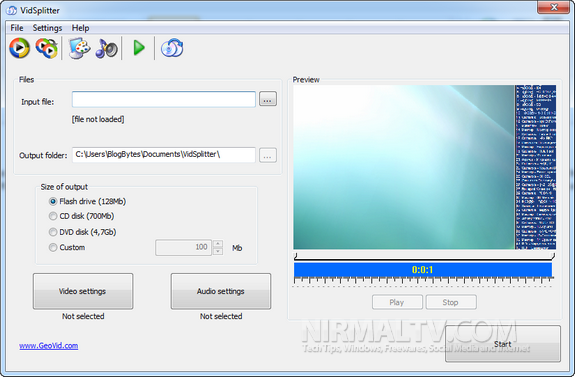Increase custom size with the up arrow
Viewport: 575px width, 377px height.
pyautogui.click(x=218, y=244)
